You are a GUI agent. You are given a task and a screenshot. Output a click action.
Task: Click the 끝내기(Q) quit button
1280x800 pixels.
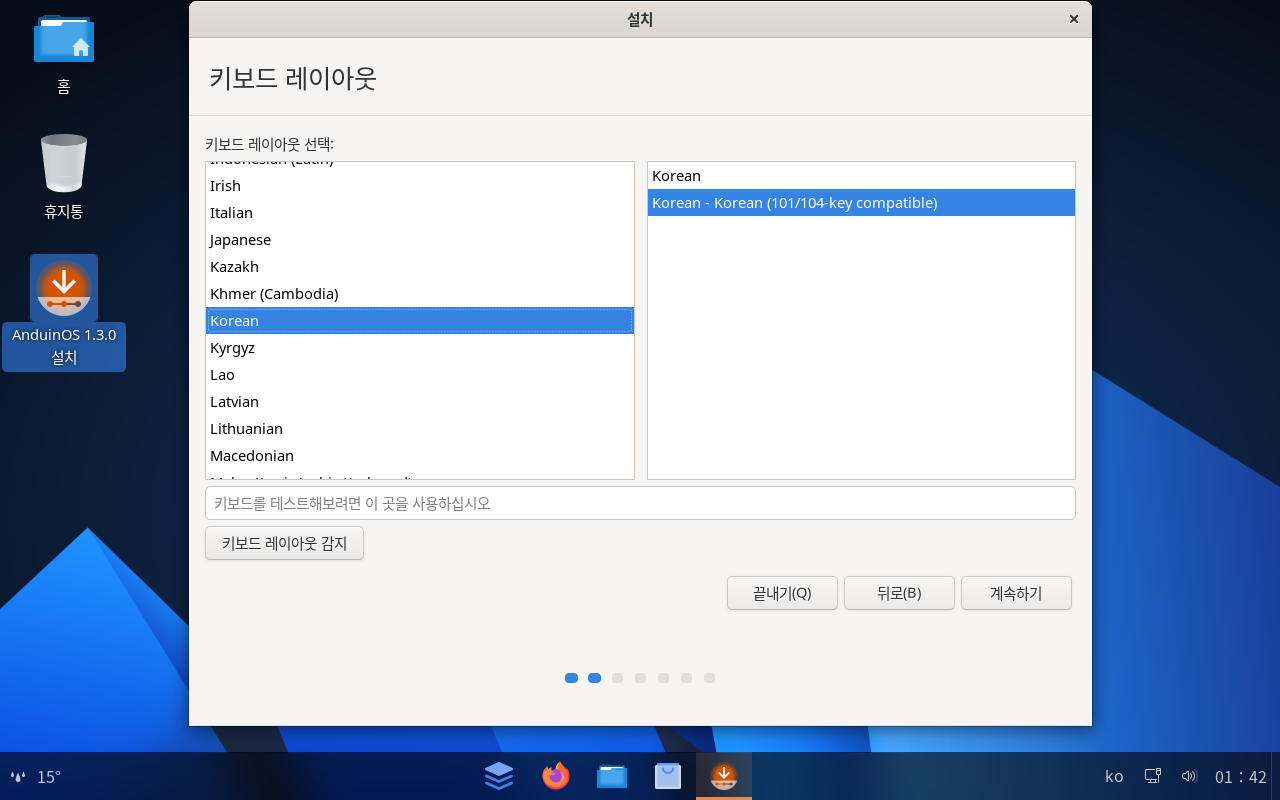click(782, 593)
